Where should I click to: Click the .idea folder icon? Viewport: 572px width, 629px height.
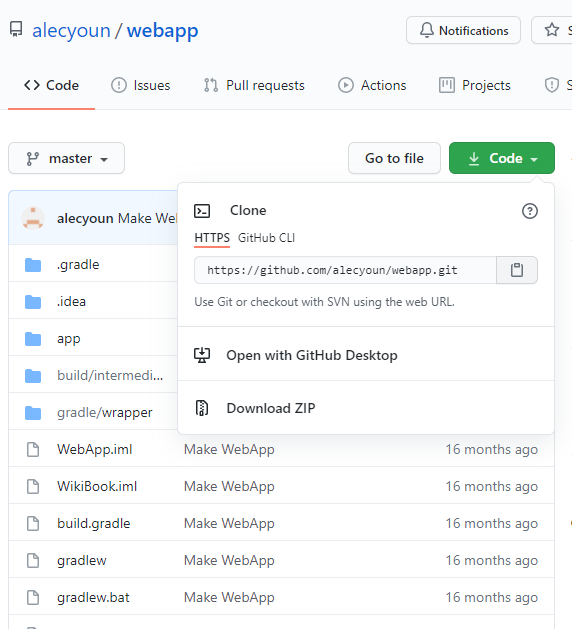pyautogui.click(x=33, y=302)
